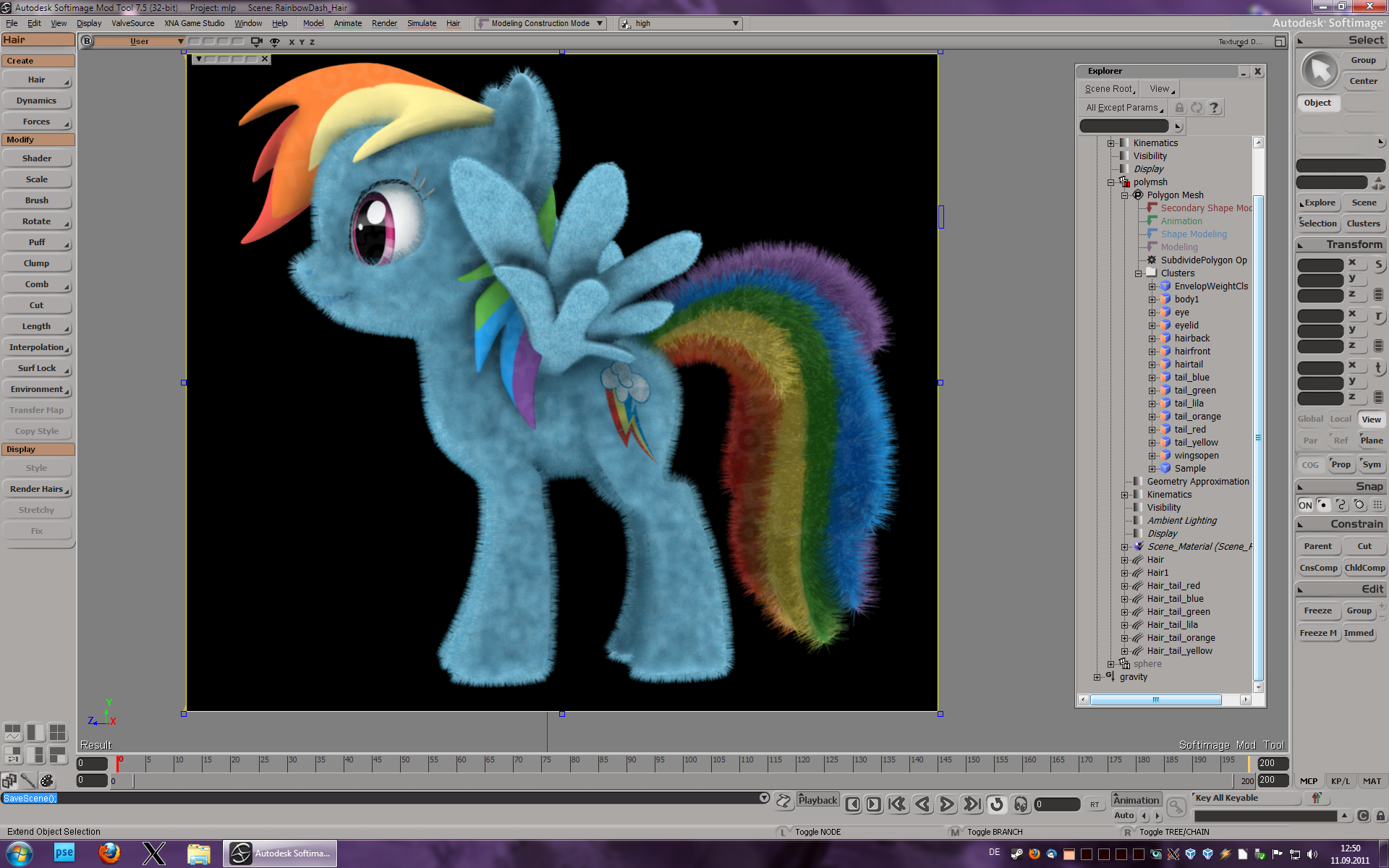Click the camera icon in viewport header
The width and height of the screenshot is (1389, 868).
point(256,42)
